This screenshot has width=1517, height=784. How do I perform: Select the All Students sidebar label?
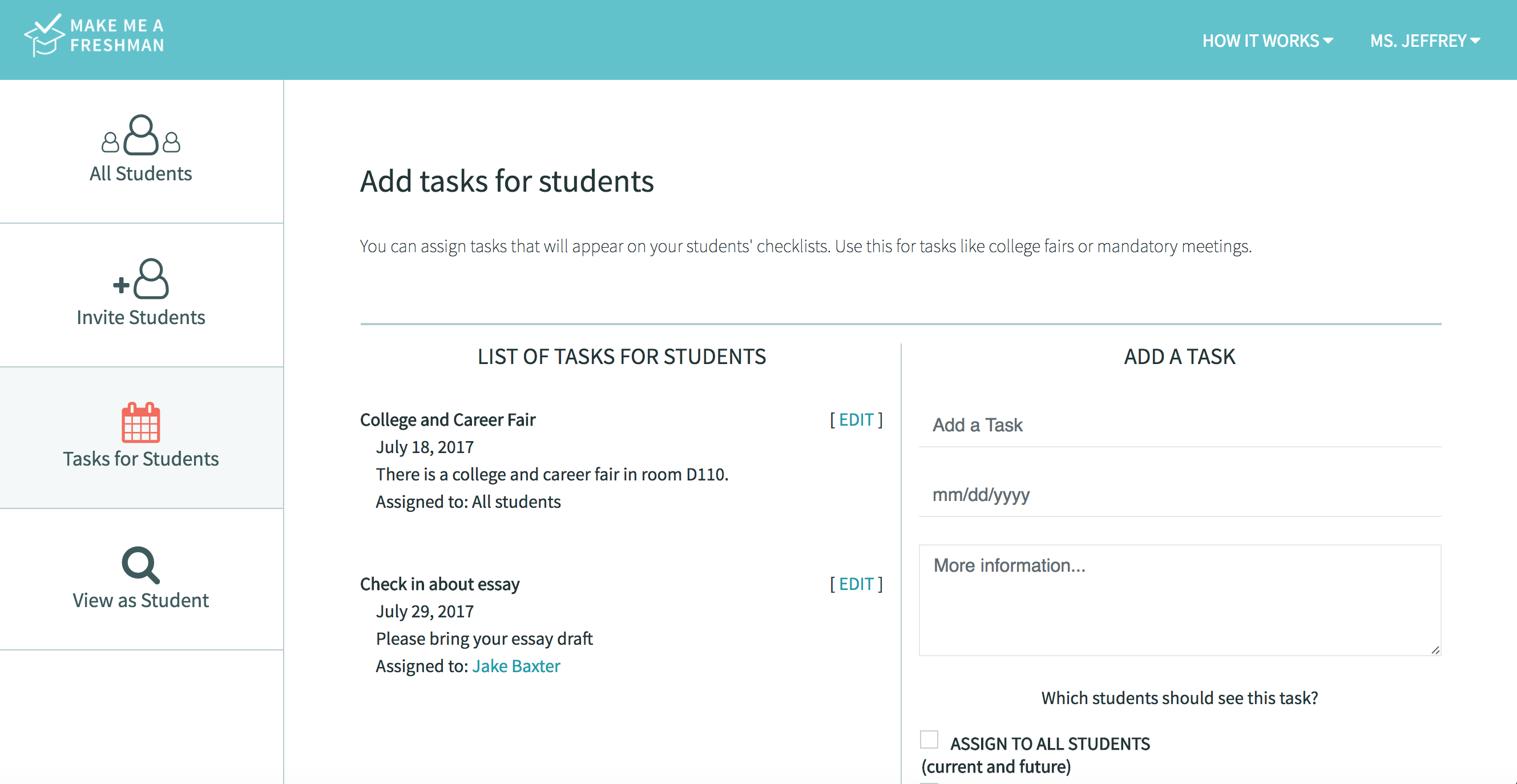click(141, 173)
